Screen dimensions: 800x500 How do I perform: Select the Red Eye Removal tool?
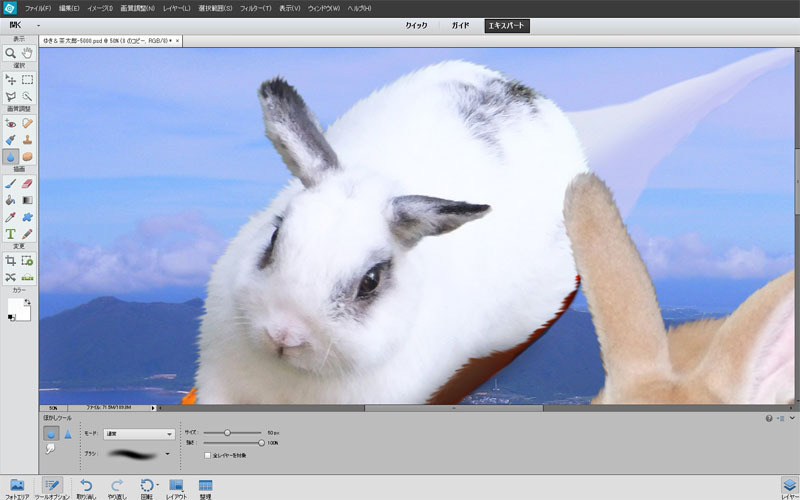(10, 123)
